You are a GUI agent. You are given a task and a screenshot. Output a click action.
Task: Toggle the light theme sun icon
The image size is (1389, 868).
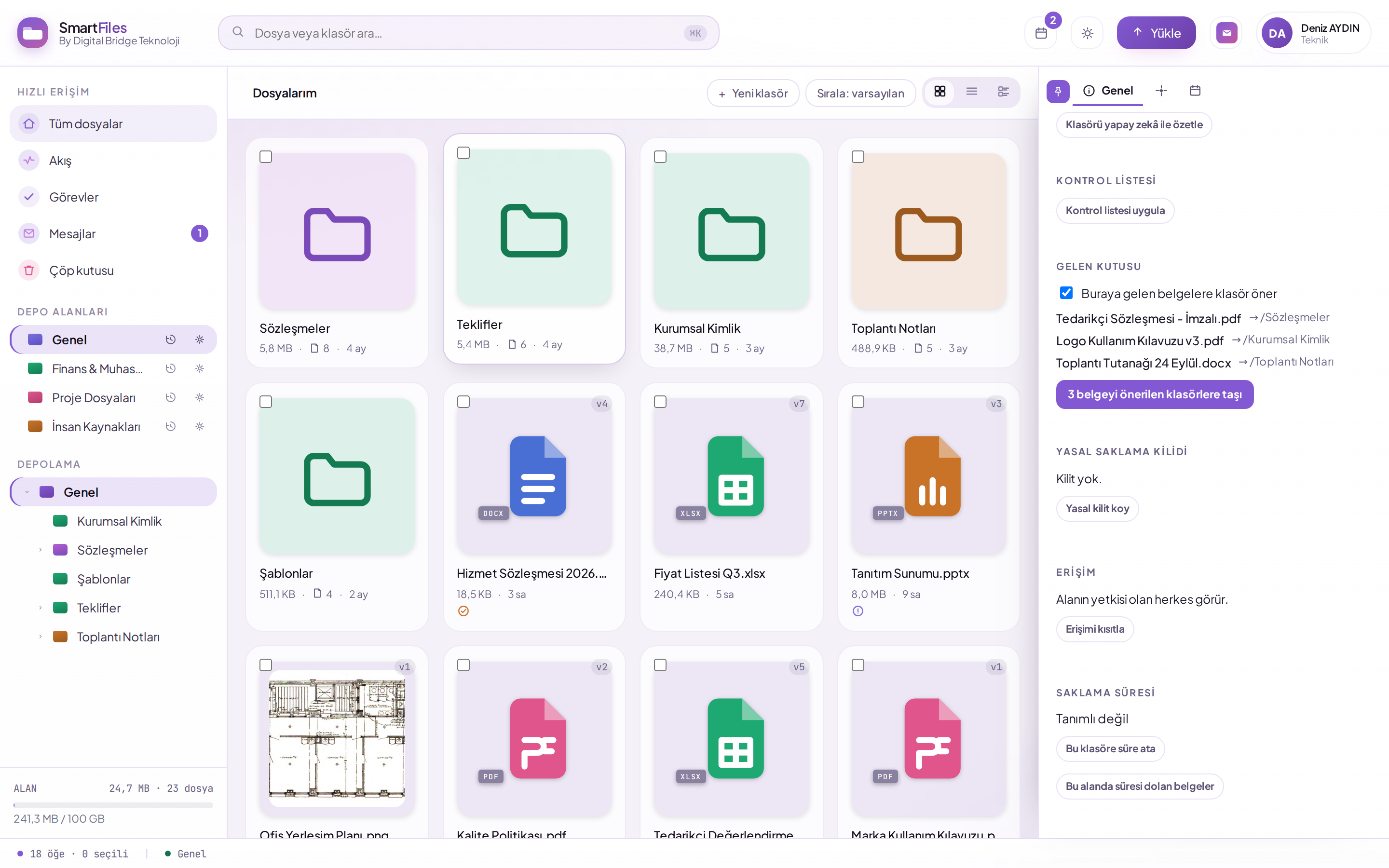(1087, 33)
